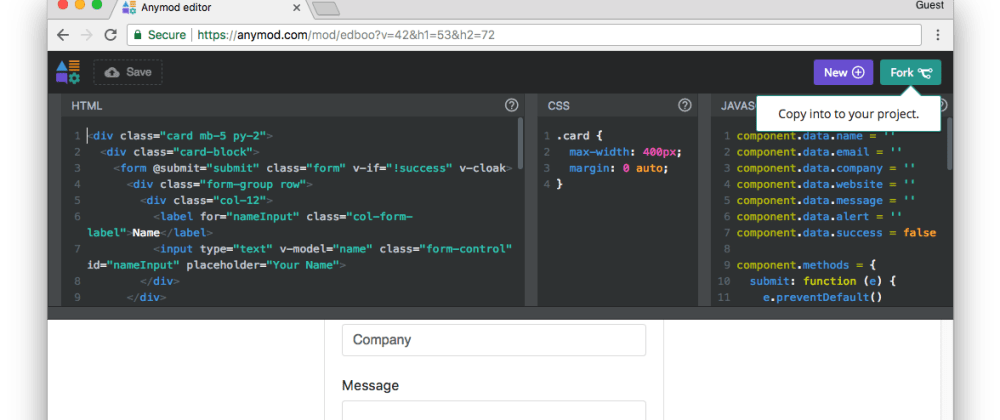Open the CSS panel help icon

pos(685,105)
